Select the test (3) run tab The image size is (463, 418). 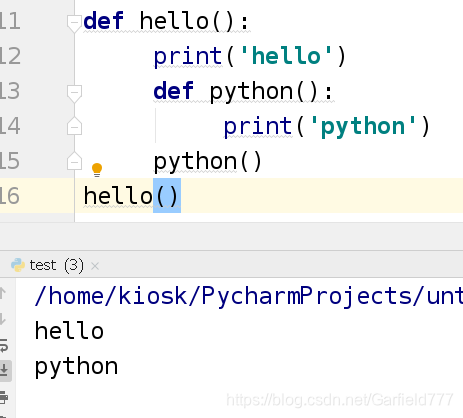tap(56, 265)
